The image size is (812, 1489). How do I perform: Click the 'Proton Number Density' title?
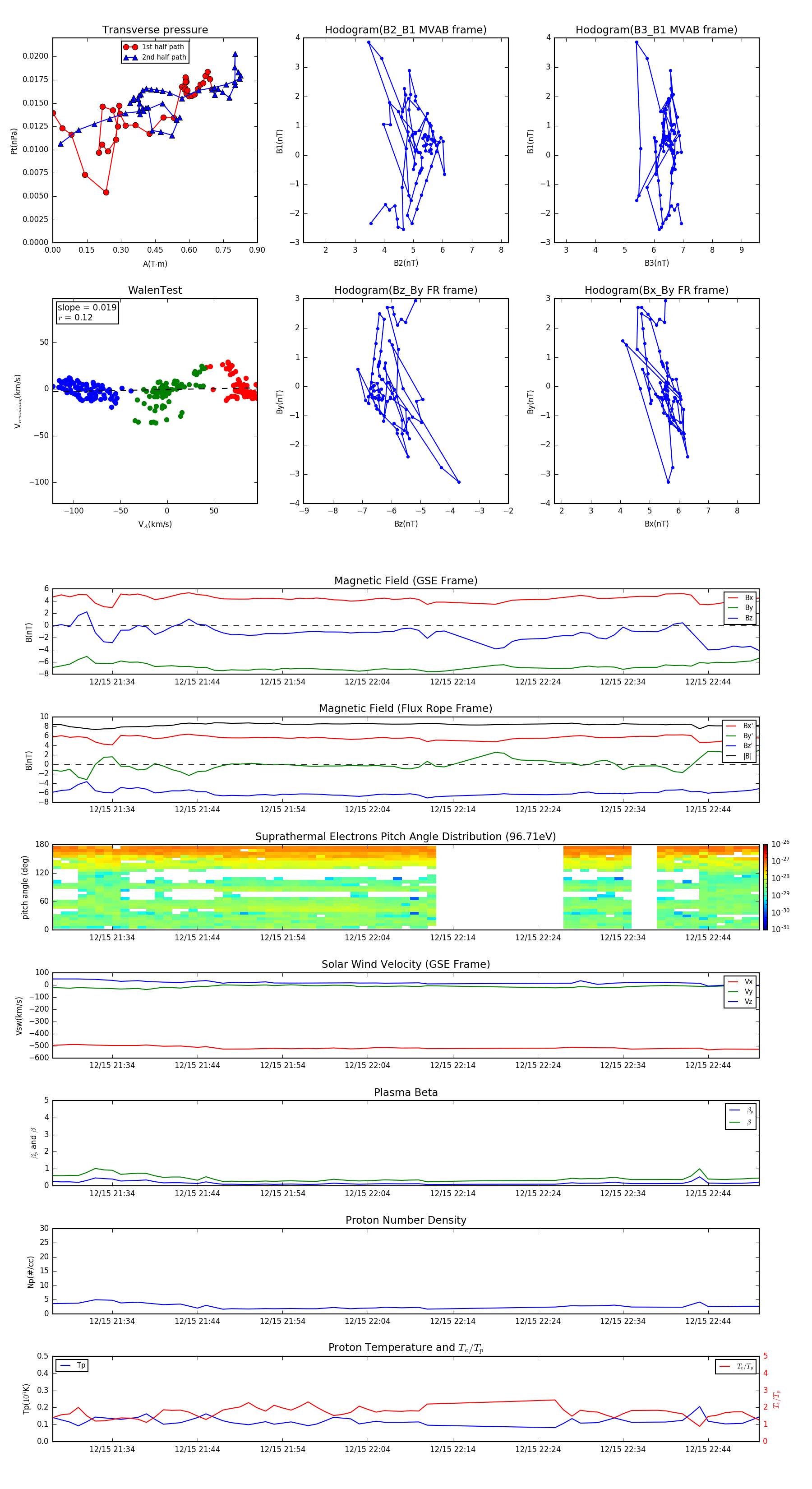coord(406,1221)
